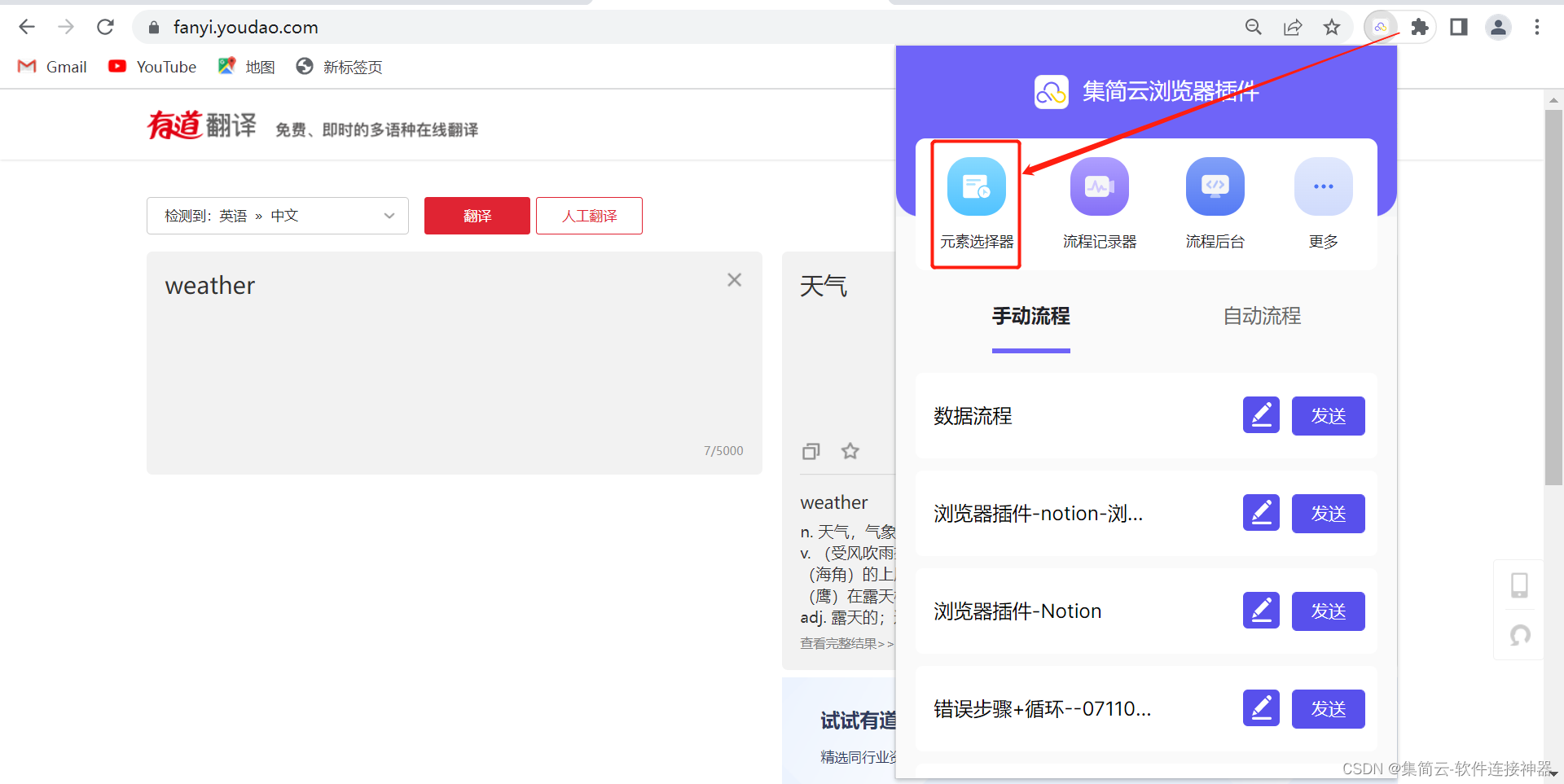Click the 7/5000 character counter
1564x784 pixels.
click(x=723, y=451)
